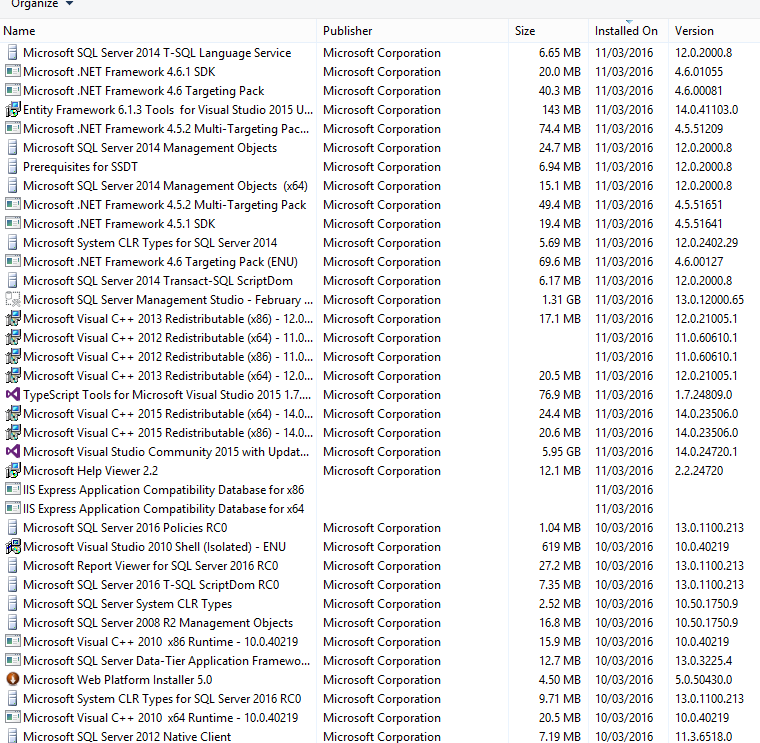Click the SQL Server Management Studio February icon
Viewport: 760px width, 743px height.
click(x=13, y=300)
